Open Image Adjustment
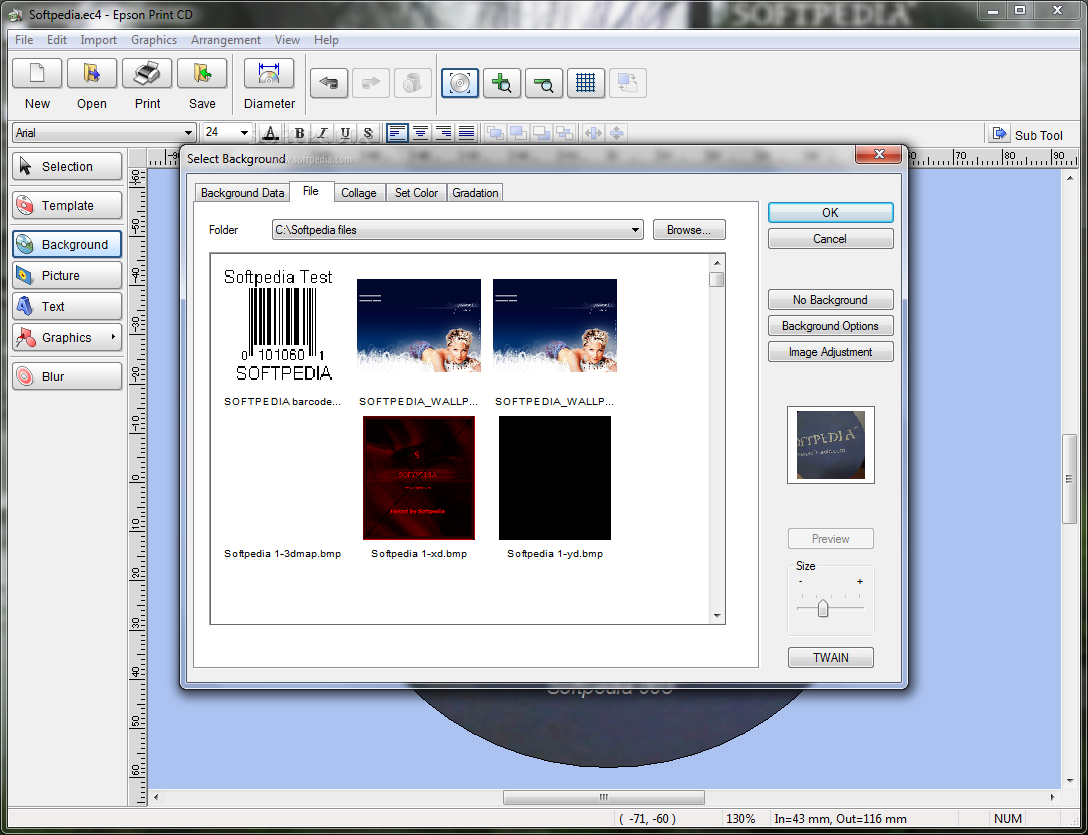The width and height of the screenshot is (1088, 835). pyautogui.click(x=830, y=352)
